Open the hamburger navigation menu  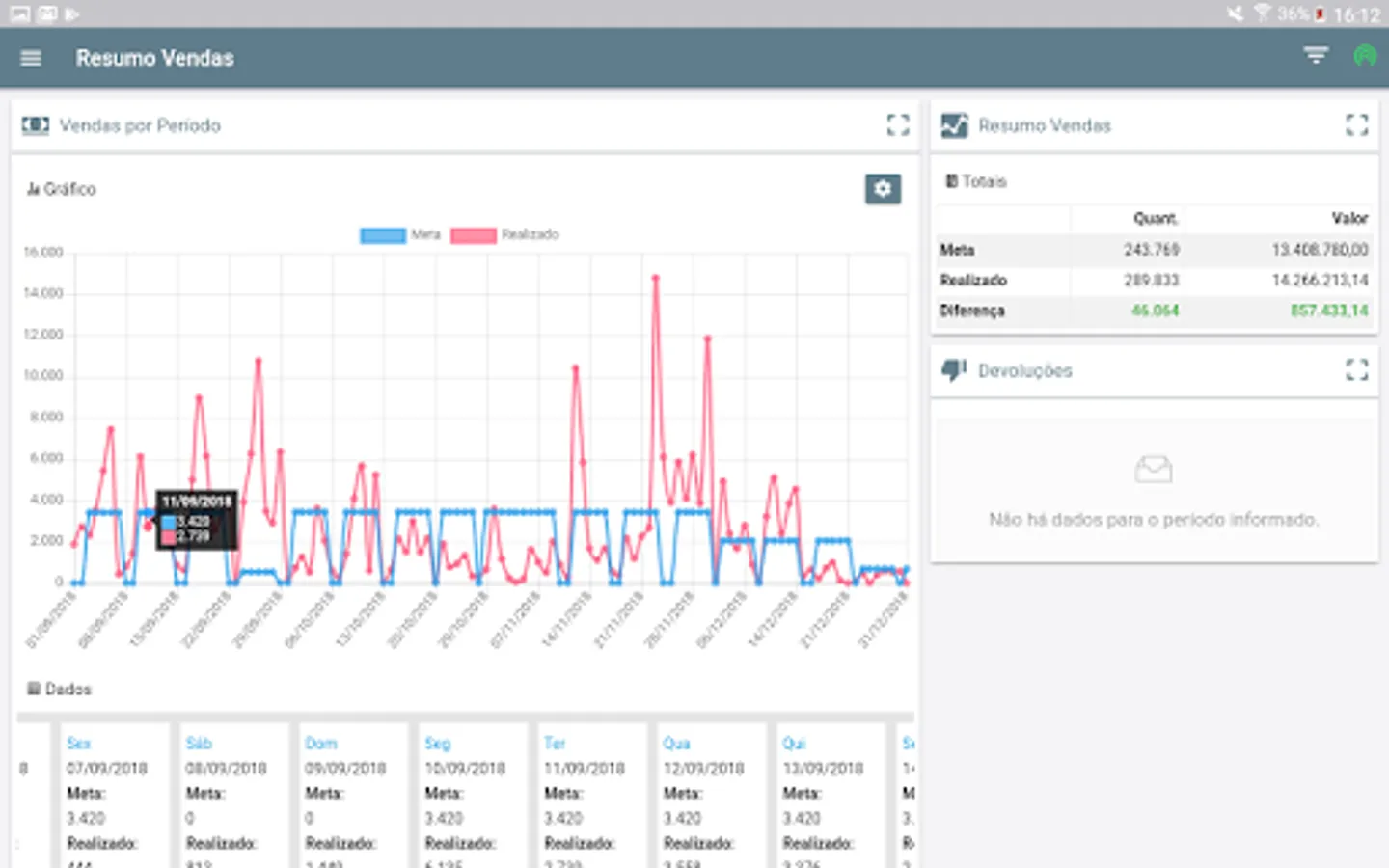31,58
